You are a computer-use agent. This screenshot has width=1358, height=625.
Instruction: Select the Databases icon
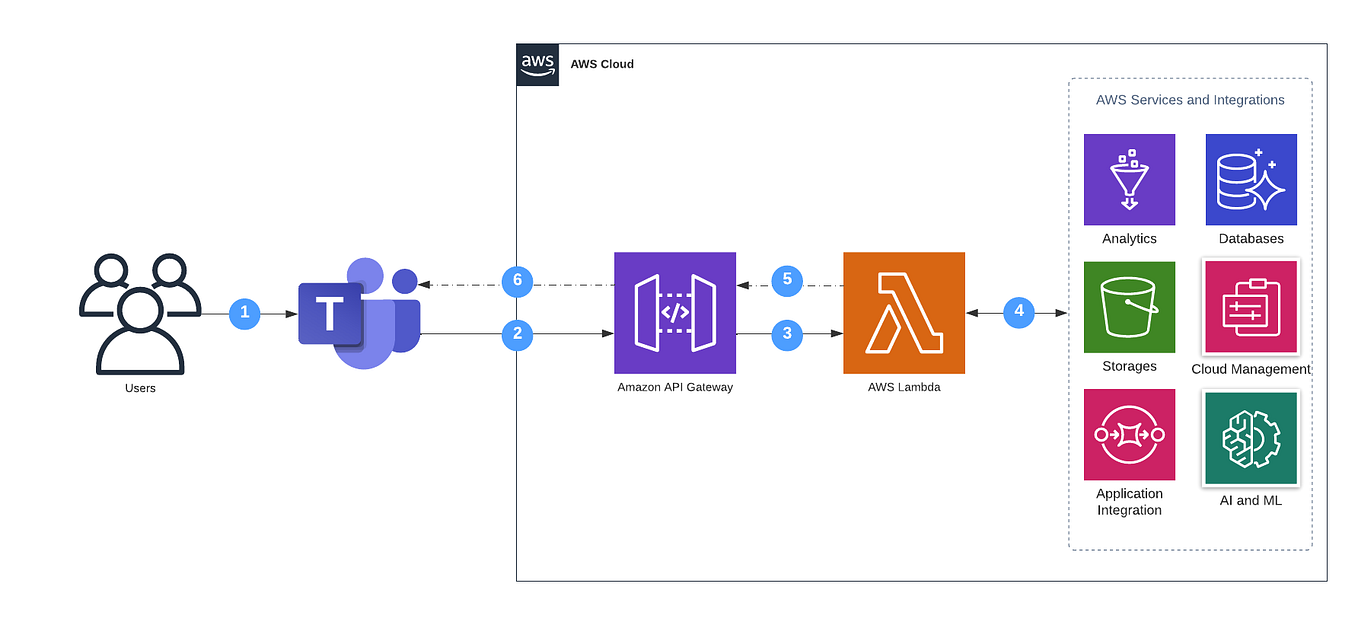1250,180
